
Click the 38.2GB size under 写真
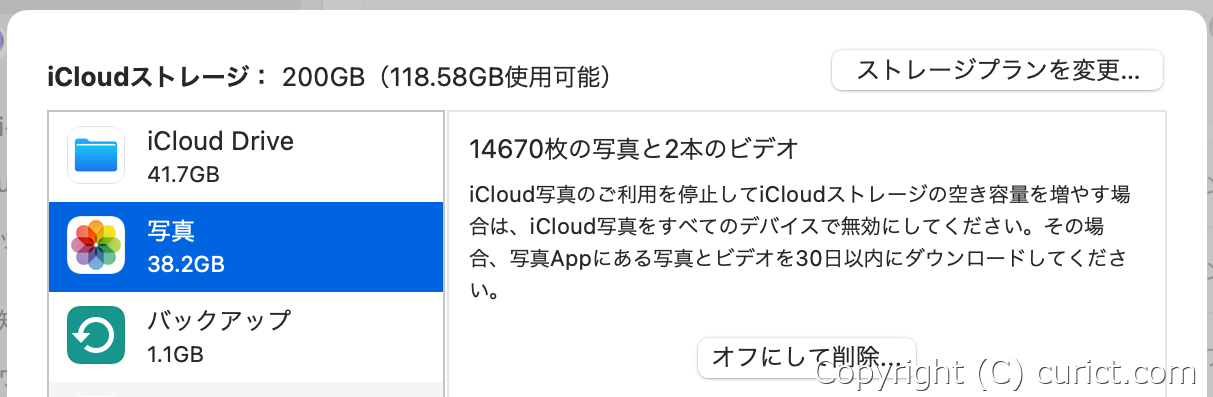click(185, 265)
